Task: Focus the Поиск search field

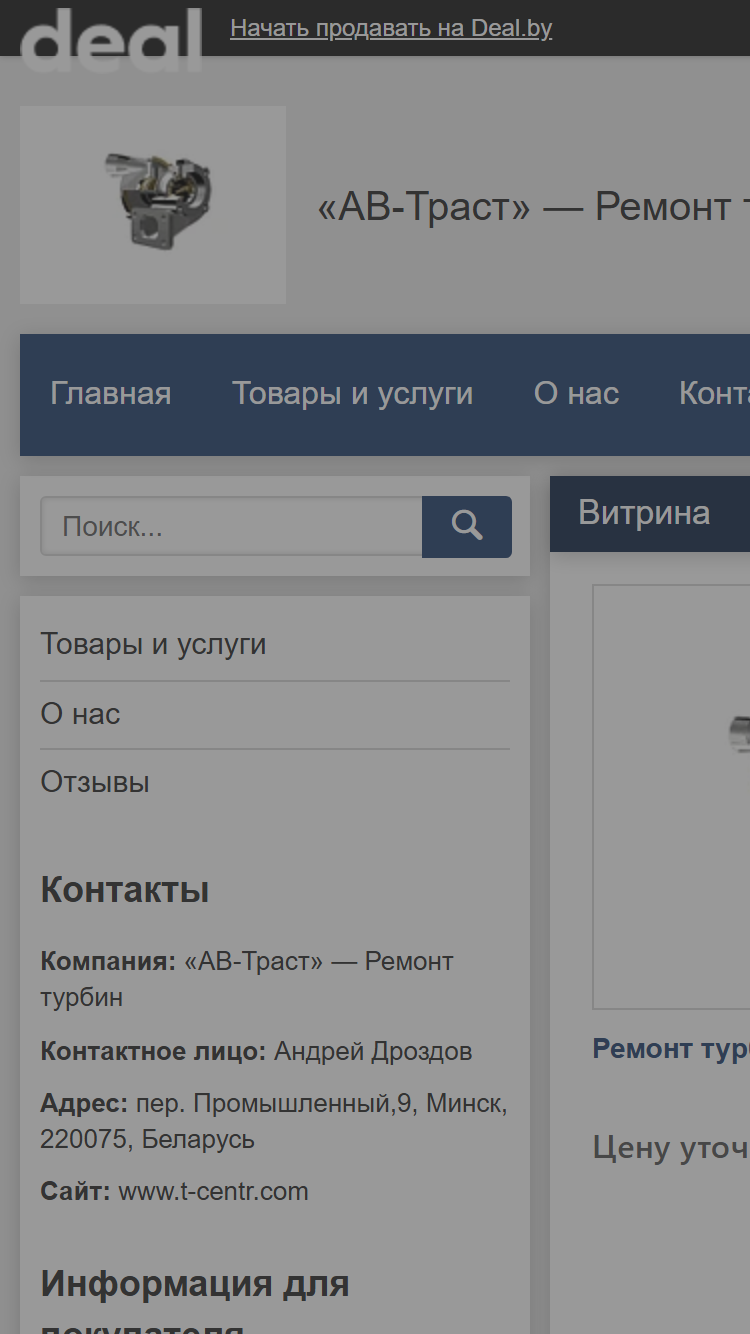Action: (x=231, y=526)
